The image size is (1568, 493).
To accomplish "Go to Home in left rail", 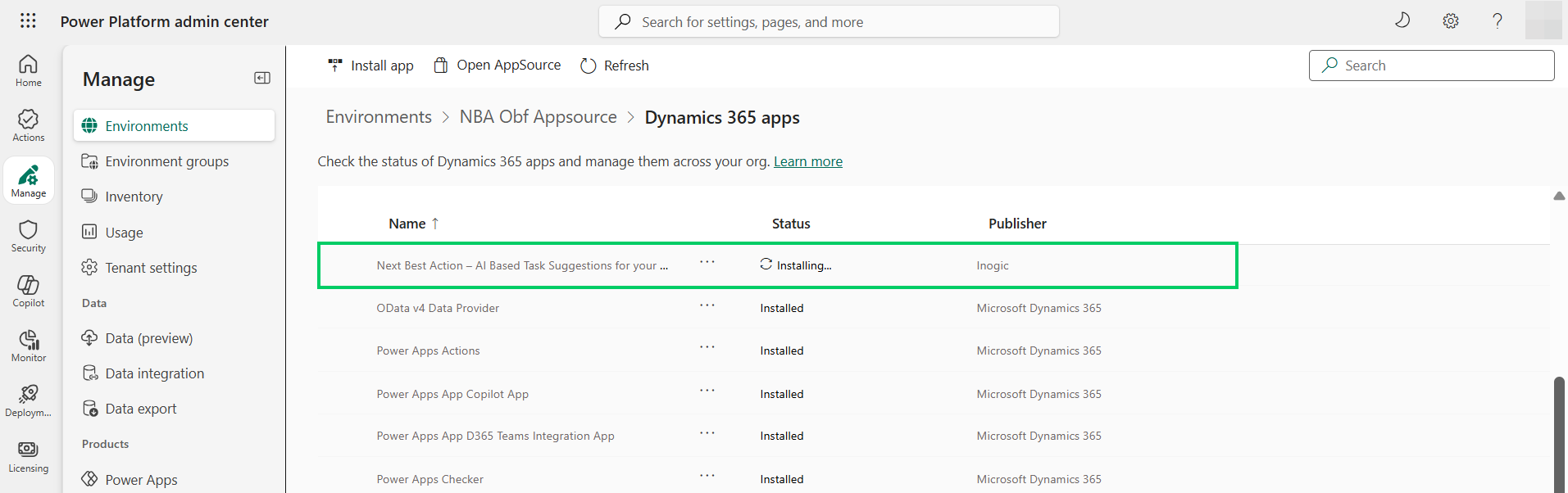I will point(28,70).
